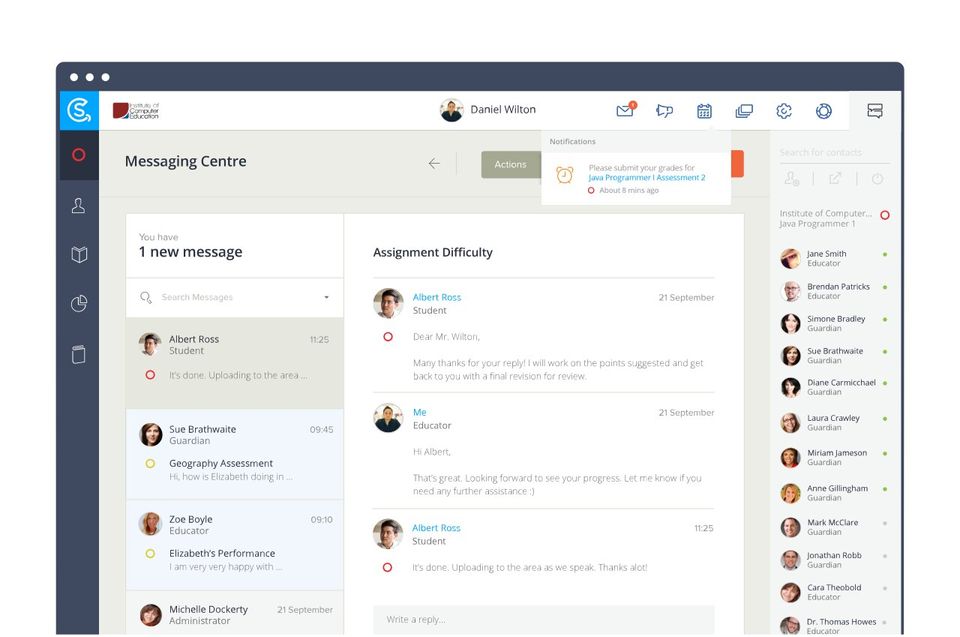Click the Search for contacts field
Image resolution: width=960 pixels, height=637 pixels.
pos(834,153)
